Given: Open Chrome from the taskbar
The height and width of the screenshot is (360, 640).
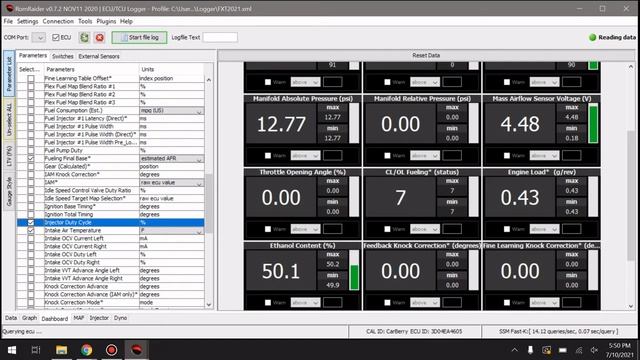Looking at the screenshot, I should click(x=87, y=350).
